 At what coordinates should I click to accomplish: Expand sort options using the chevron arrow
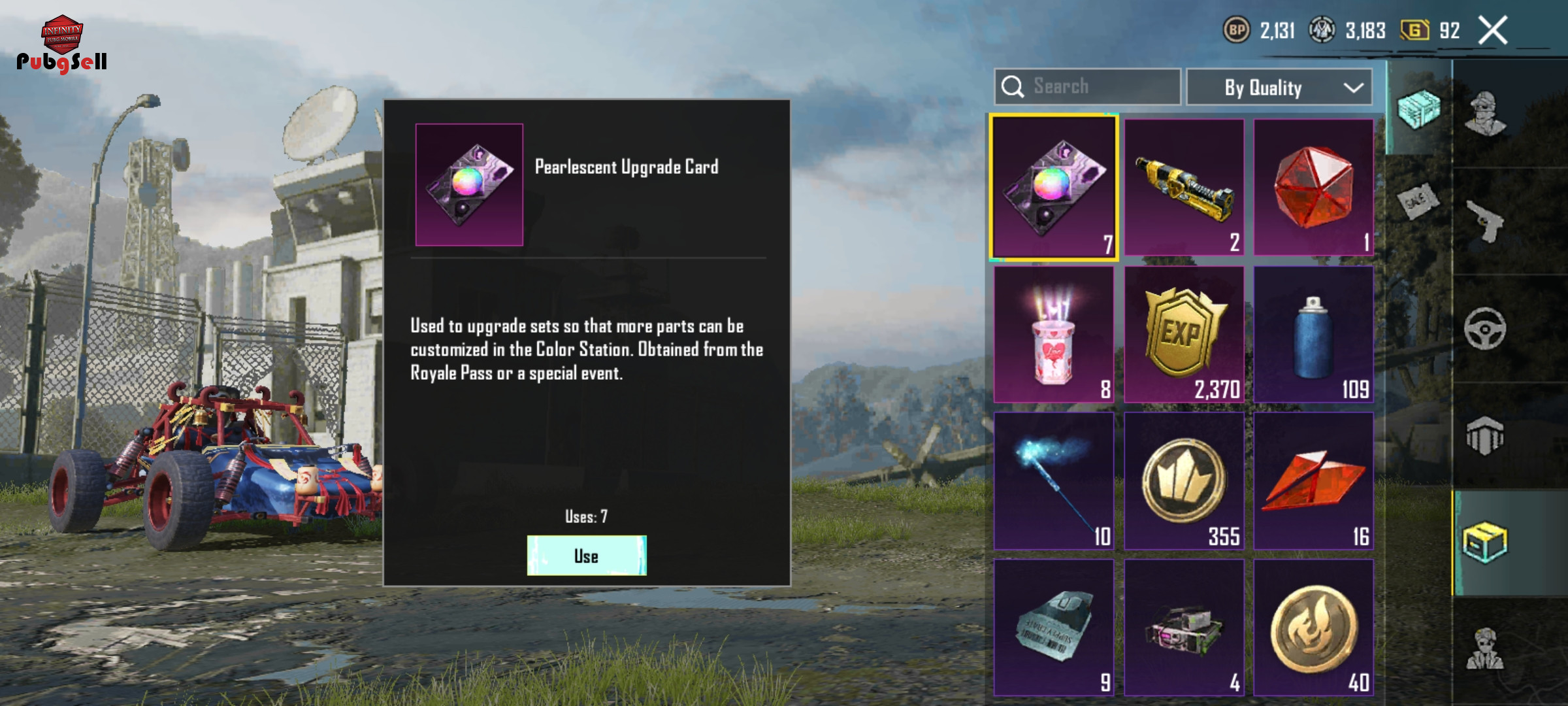point(1353,88)
